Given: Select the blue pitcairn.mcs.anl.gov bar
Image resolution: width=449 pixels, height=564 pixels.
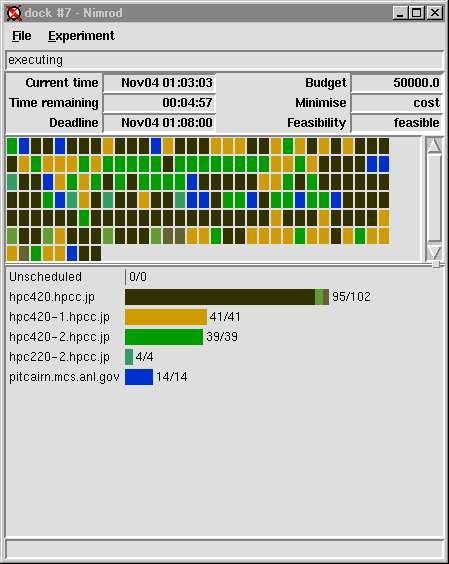Looking at the screenshot, I should [x=139, y=377].
